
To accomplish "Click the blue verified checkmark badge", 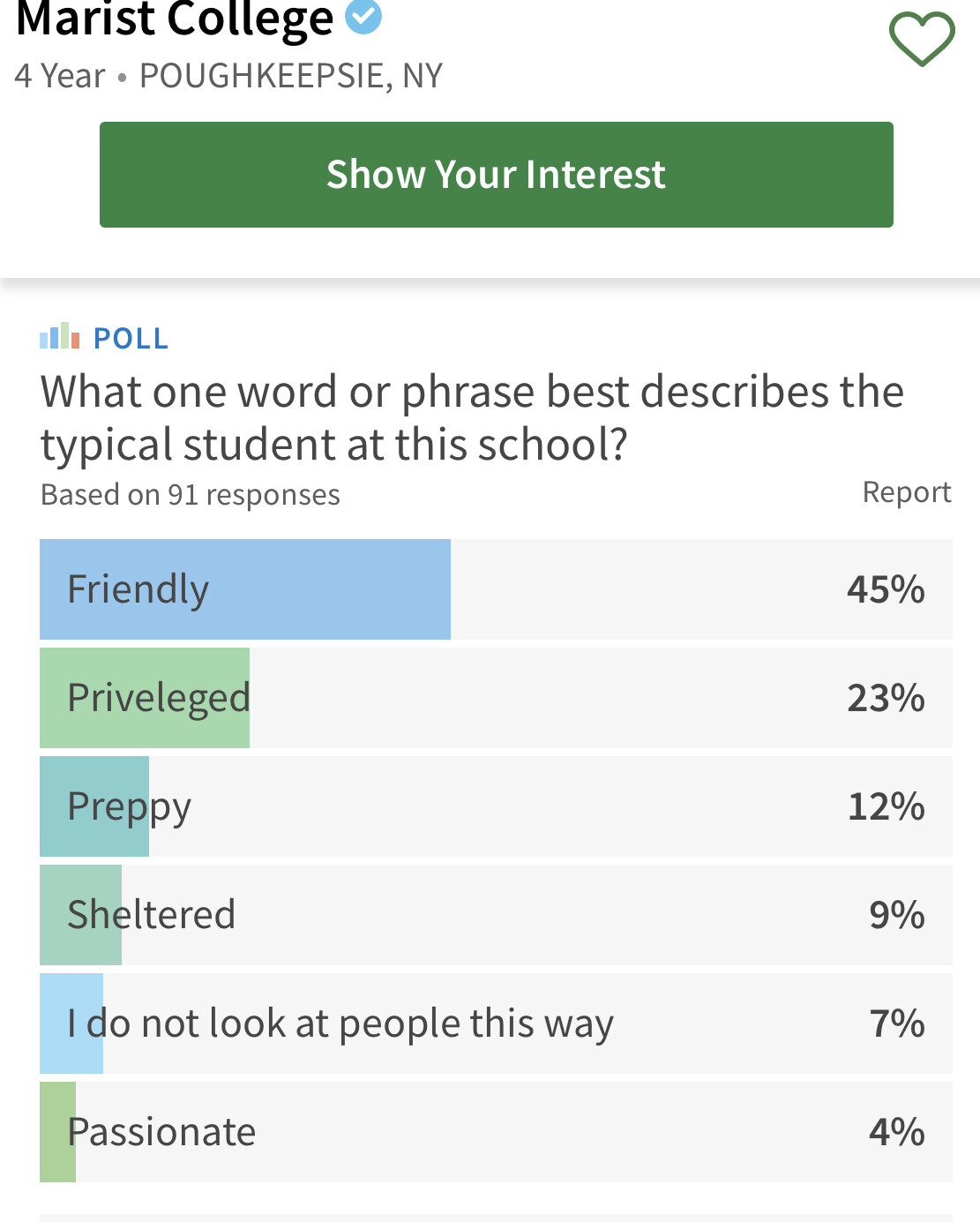I will point(363,17).
